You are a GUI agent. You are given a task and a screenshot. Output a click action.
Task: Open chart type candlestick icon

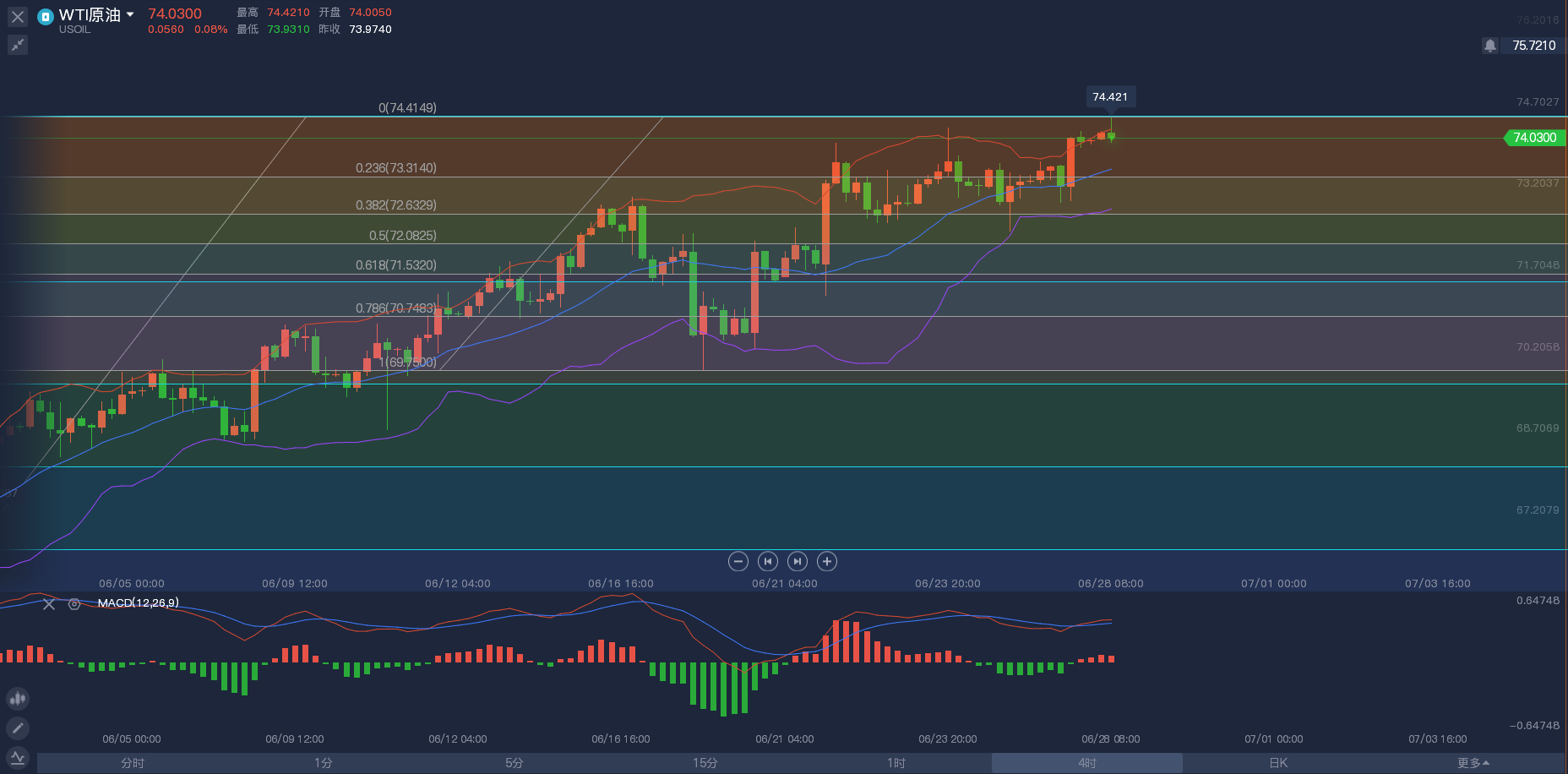point(18,698)
